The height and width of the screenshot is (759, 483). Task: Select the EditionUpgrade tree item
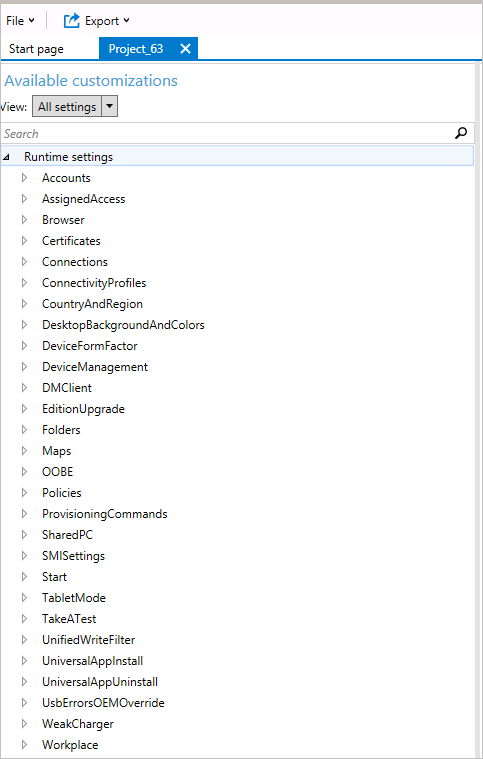83,409
